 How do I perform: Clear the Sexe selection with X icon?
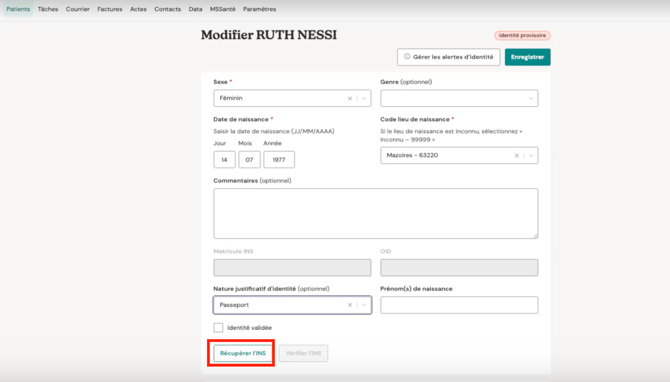(x=350, y=98)
